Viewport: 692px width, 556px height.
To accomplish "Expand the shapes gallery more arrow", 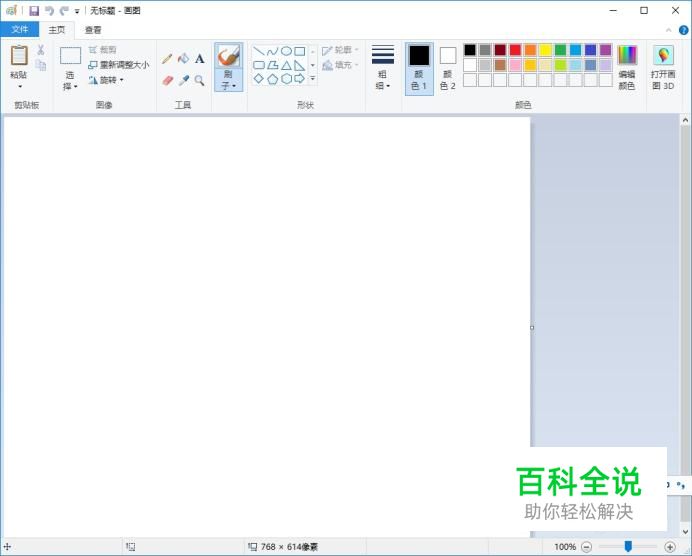I will tap(313, 79).
